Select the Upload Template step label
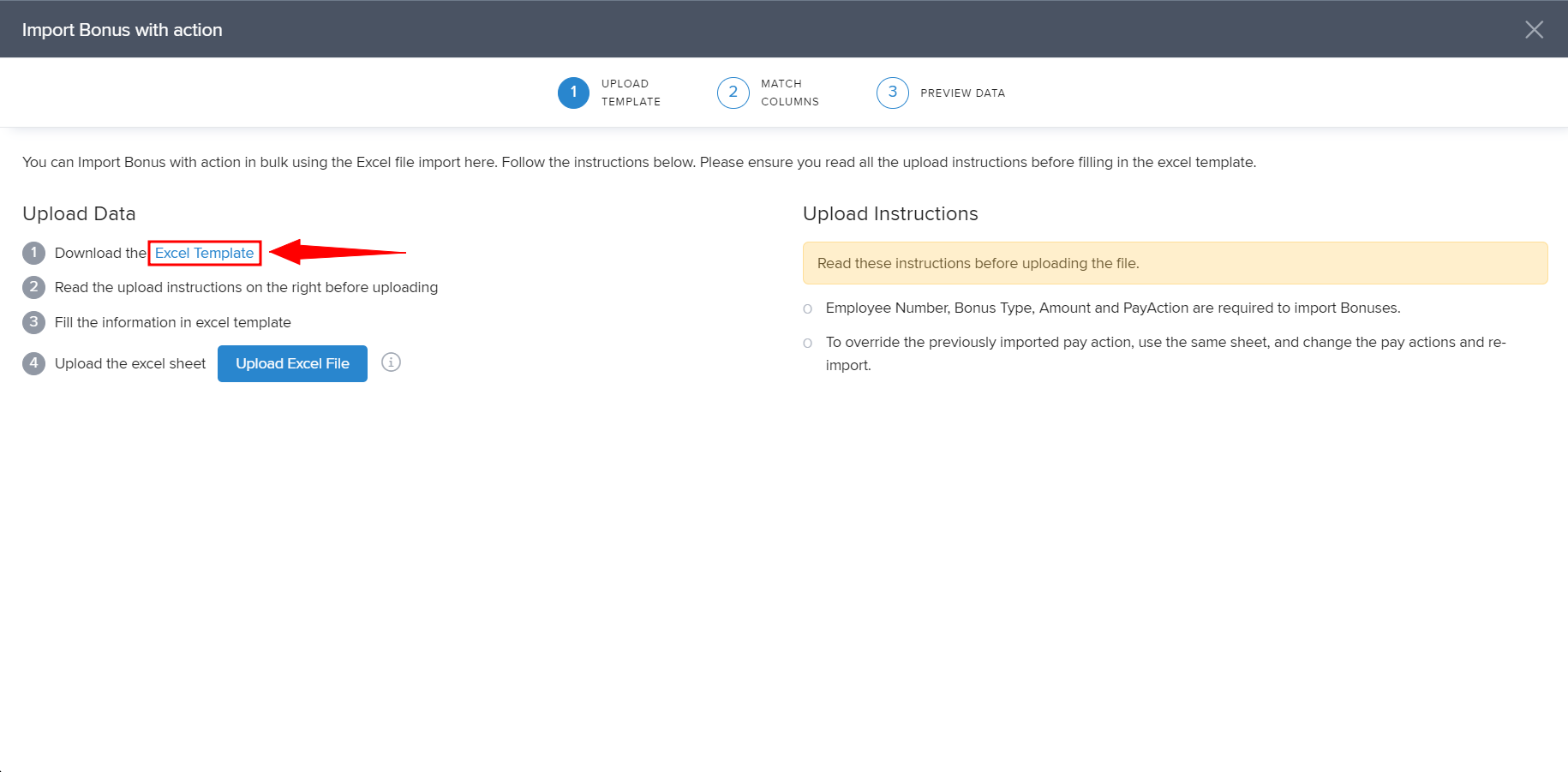Viewport: 1568px width, 772px height. pos(631,93)
